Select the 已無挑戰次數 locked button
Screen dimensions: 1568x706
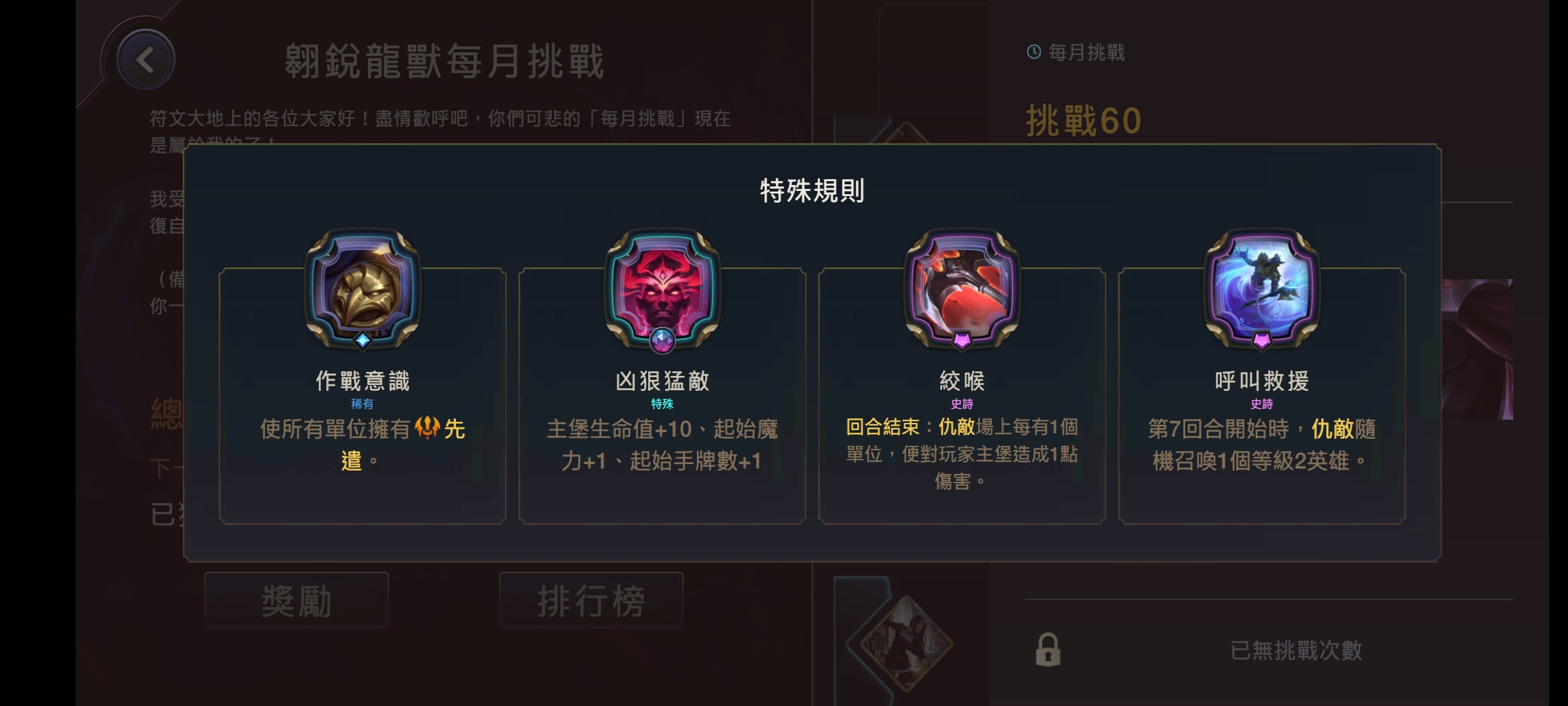click(1269, 650)
